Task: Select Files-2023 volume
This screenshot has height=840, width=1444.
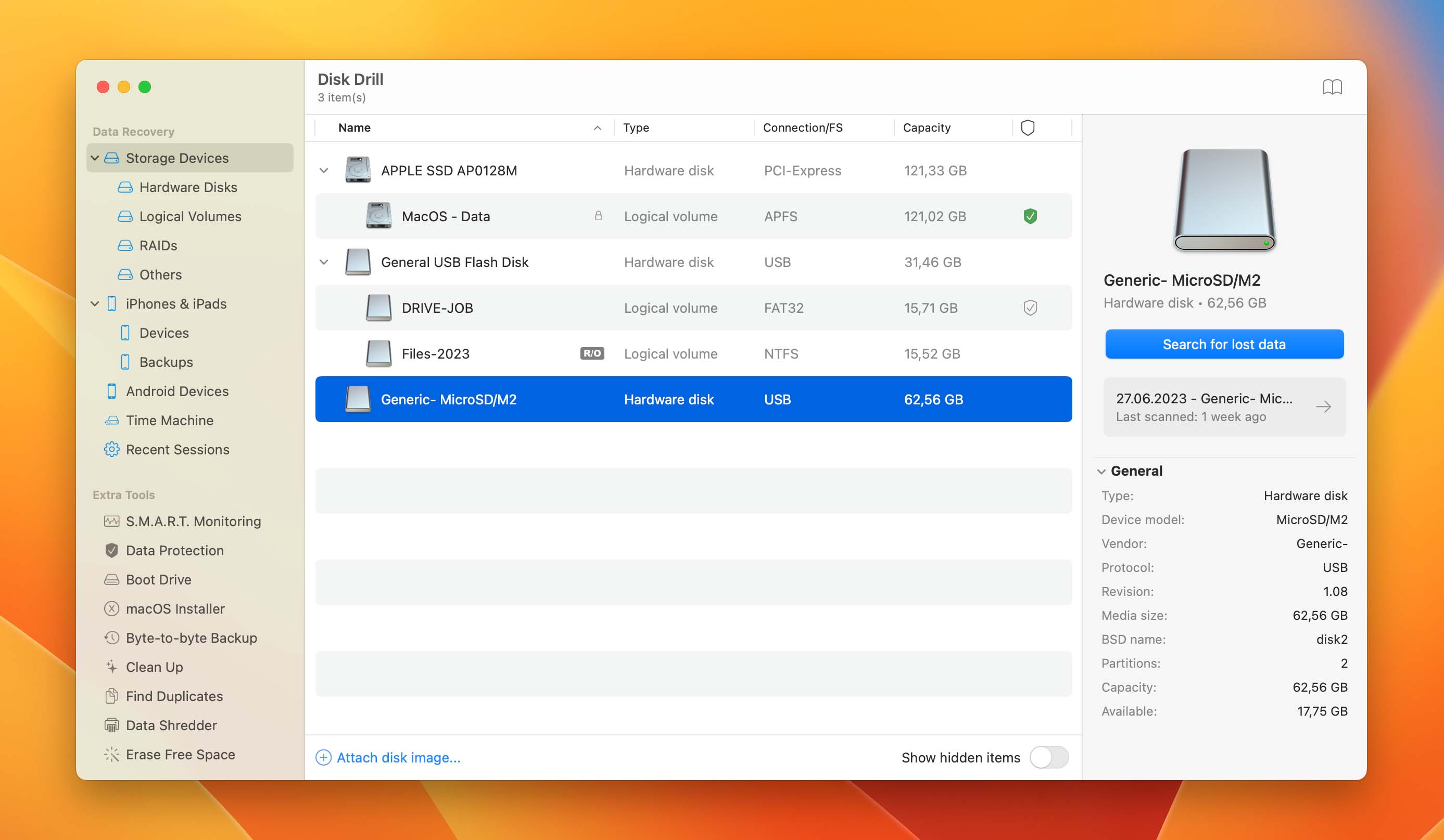Action: (x=693, y=354)
